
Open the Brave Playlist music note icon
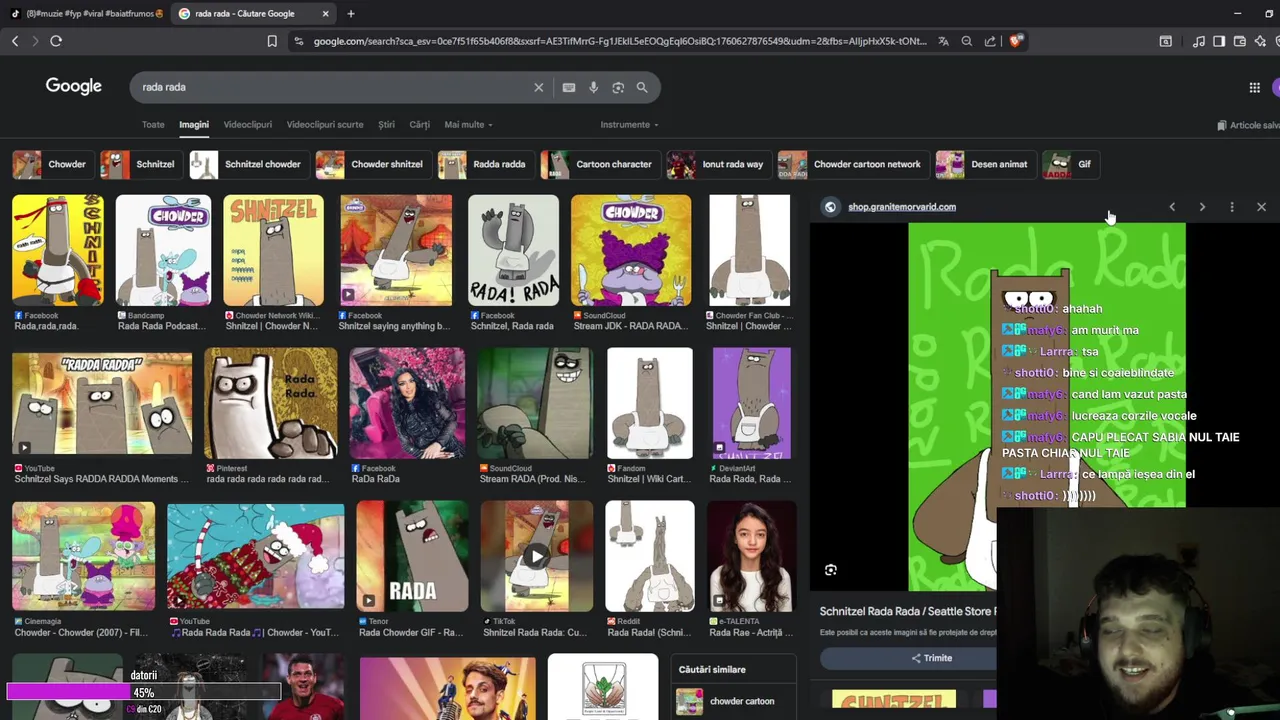click(1198, 41)
